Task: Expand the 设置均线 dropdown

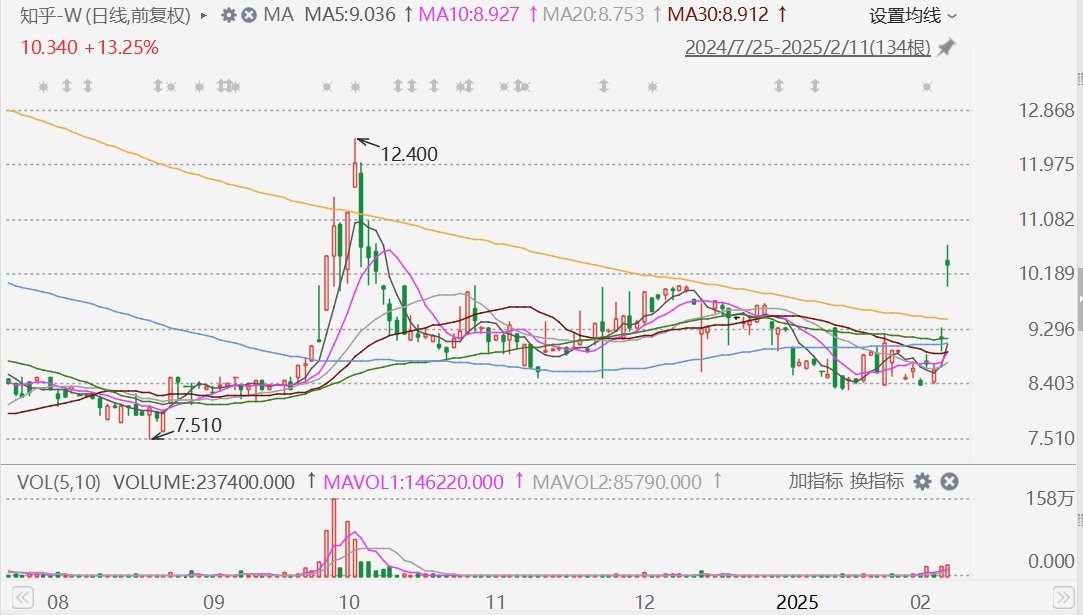Action: pos(912,16)
